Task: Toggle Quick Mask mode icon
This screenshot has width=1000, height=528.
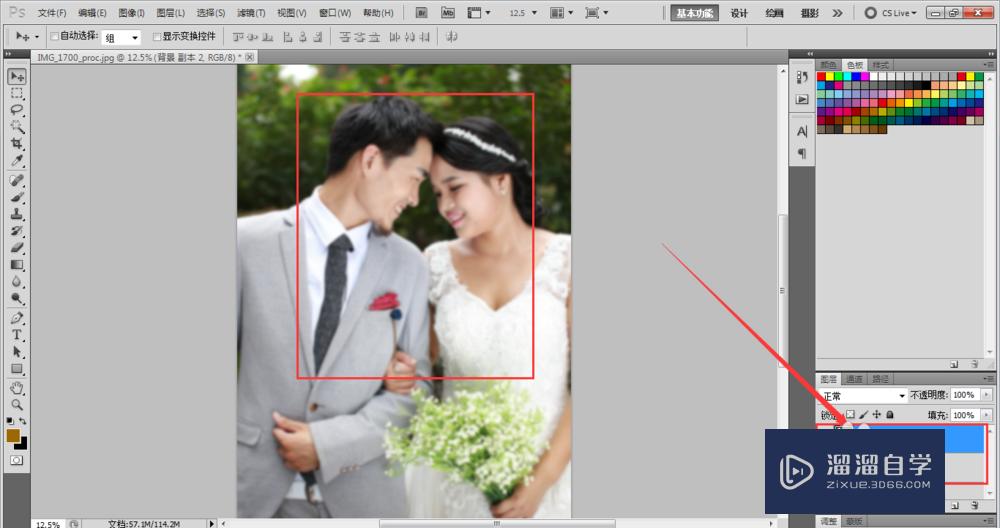Action: pos(17,460)
